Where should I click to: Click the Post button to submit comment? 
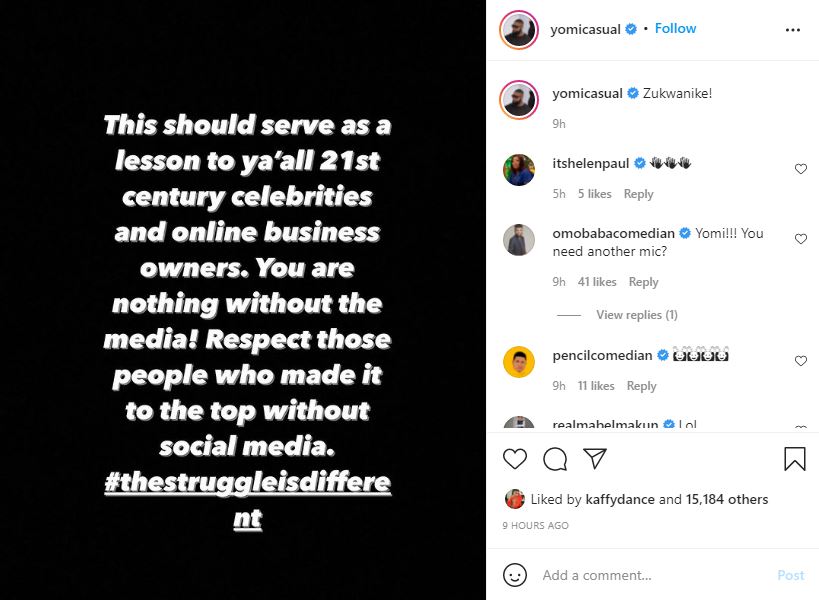[790, 575]
